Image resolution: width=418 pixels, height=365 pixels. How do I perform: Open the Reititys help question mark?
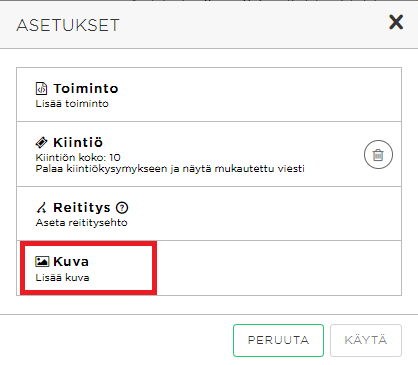(x=122, y=208)
